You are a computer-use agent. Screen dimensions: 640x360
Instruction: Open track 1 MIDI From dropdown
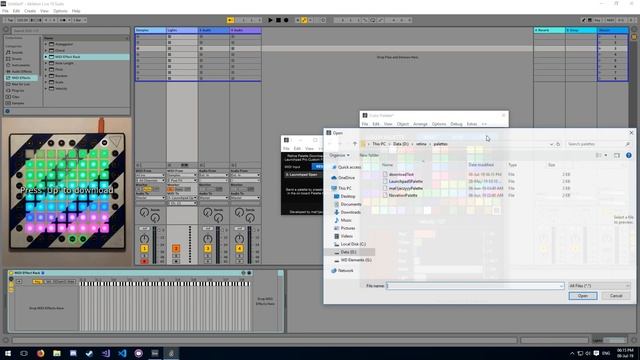click(x=150, y=175)
